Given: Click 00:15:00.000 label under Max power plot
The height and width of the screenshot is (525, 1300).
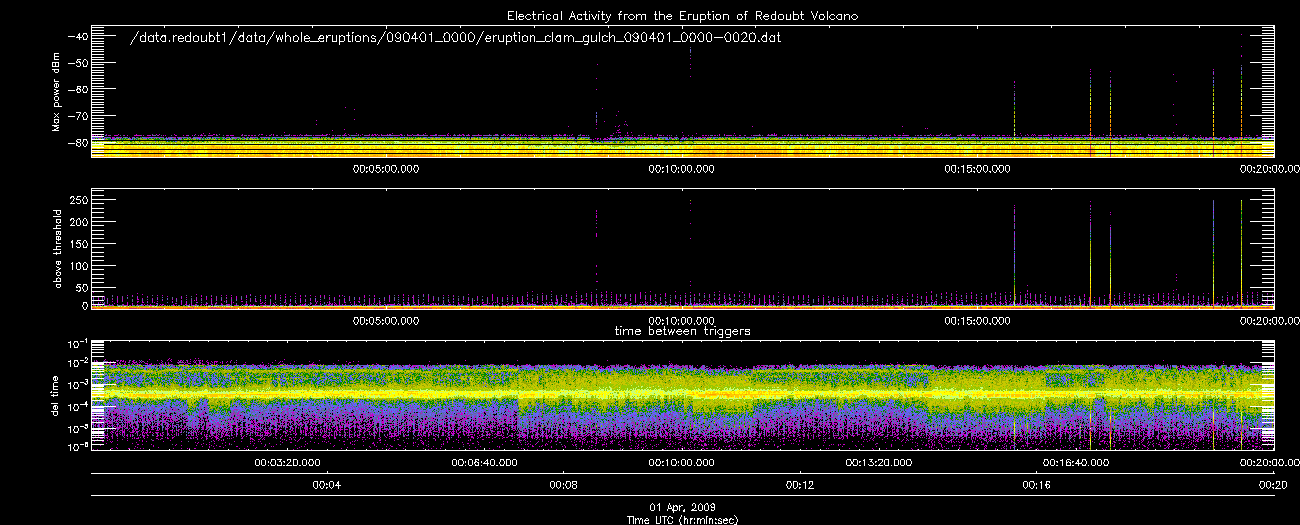Looking at the screenshot, I should point(977,169).
